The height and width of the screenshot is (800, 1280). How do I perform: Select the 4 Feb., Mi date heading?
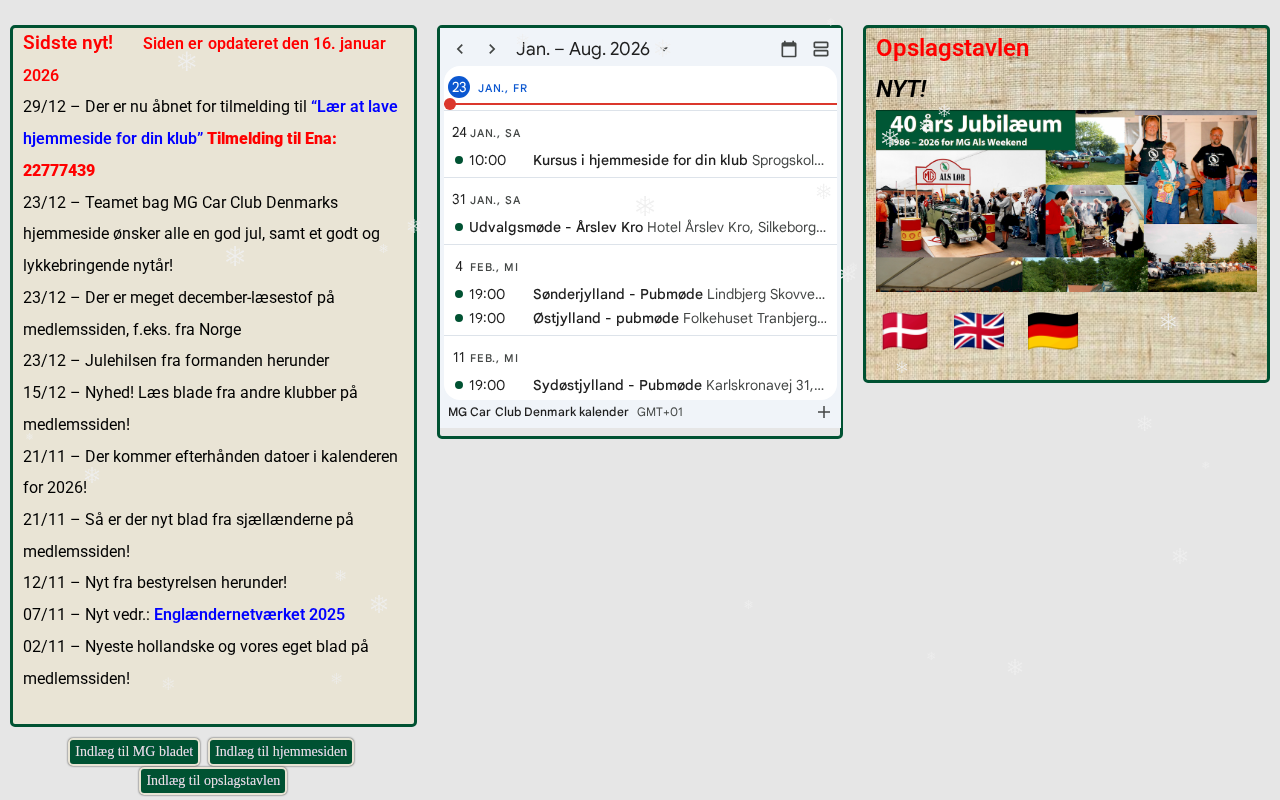pyautogui.click(x=486, y=267)
